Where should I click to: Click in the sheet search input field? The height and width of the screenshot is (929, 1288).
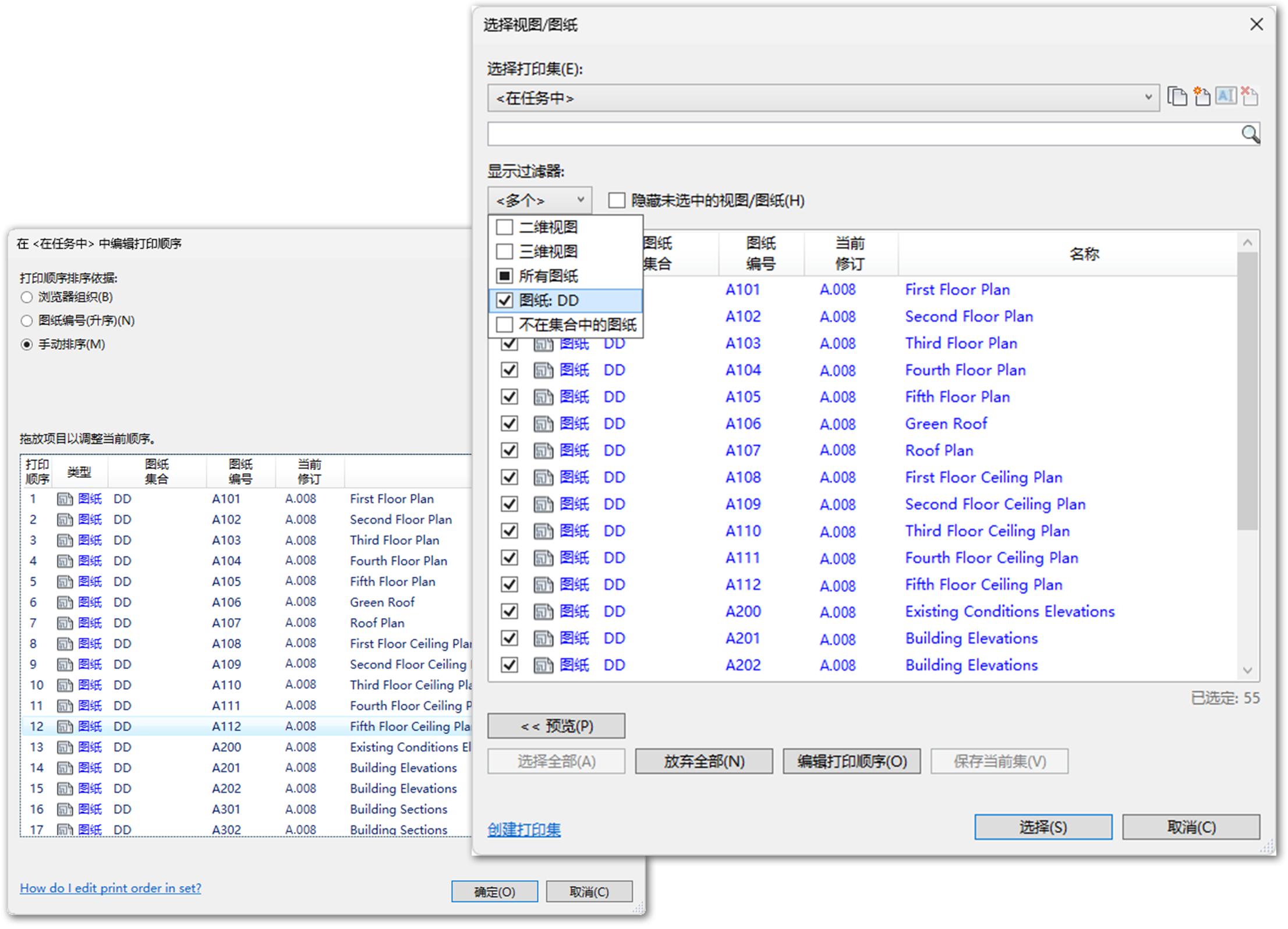[x=862, y=134]
